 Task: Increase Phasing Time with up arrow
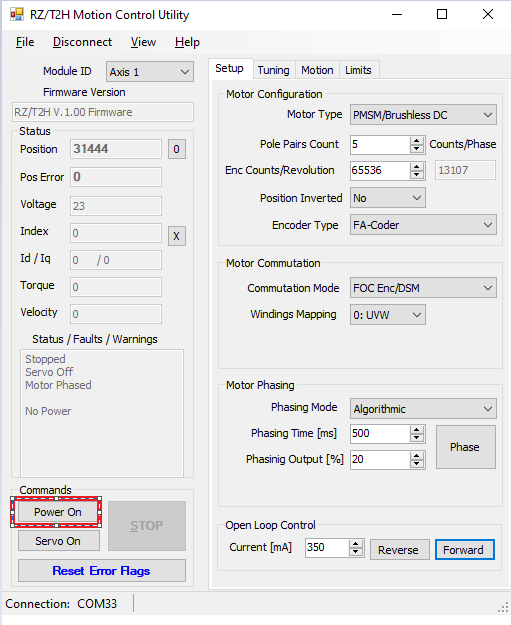[417, 430]
